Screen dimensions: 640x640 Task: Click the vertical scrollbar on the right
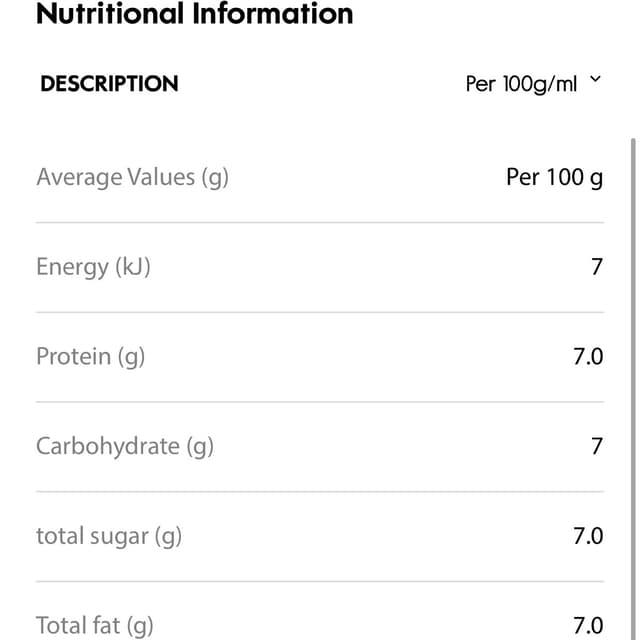point(633,388)
